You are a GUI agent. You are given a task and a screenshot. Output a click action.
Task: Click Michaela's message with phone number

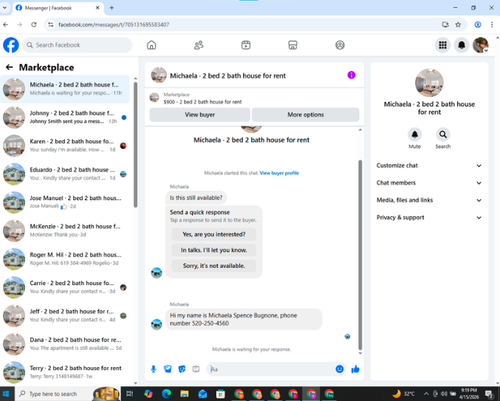click(244, 319)
